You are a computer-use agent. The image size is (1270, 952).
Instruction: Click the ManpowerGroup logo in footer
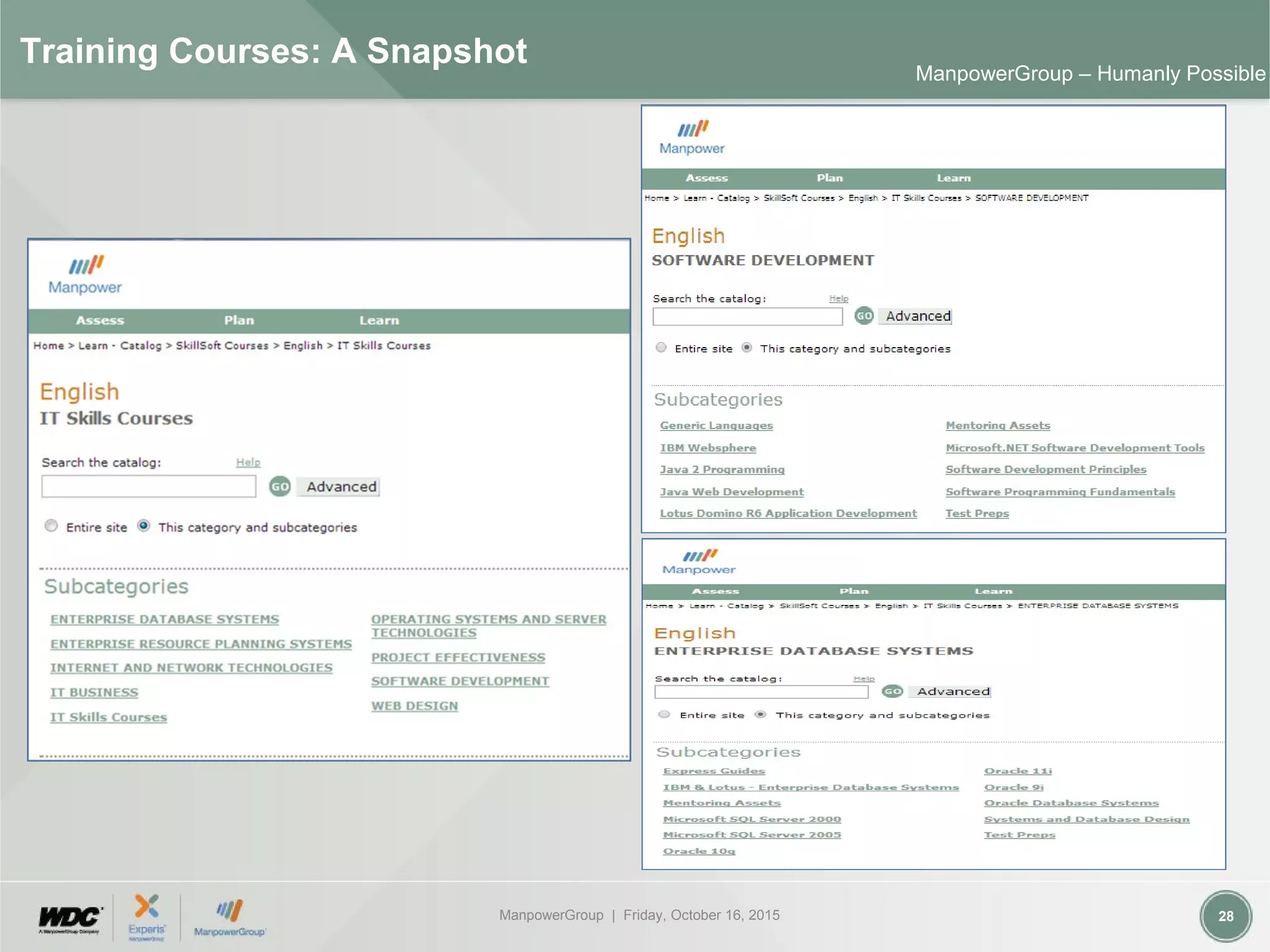(x=229, y=918)
